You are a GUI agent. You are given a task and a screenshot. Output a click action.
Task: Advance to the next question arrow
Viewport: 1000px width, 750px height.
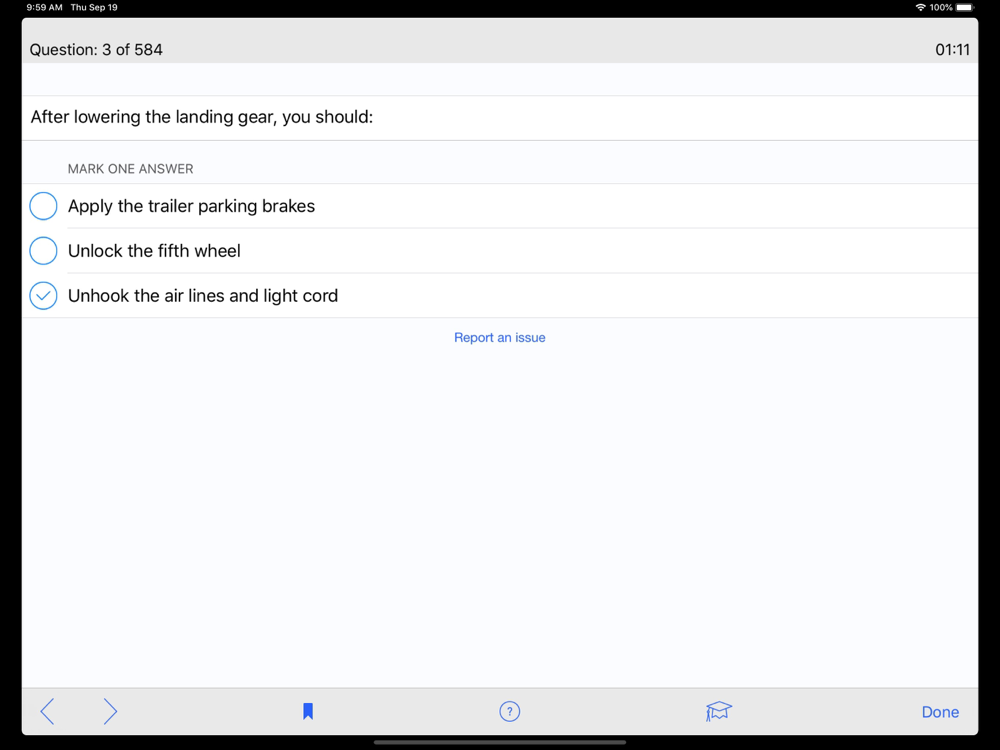coord(110,711)
